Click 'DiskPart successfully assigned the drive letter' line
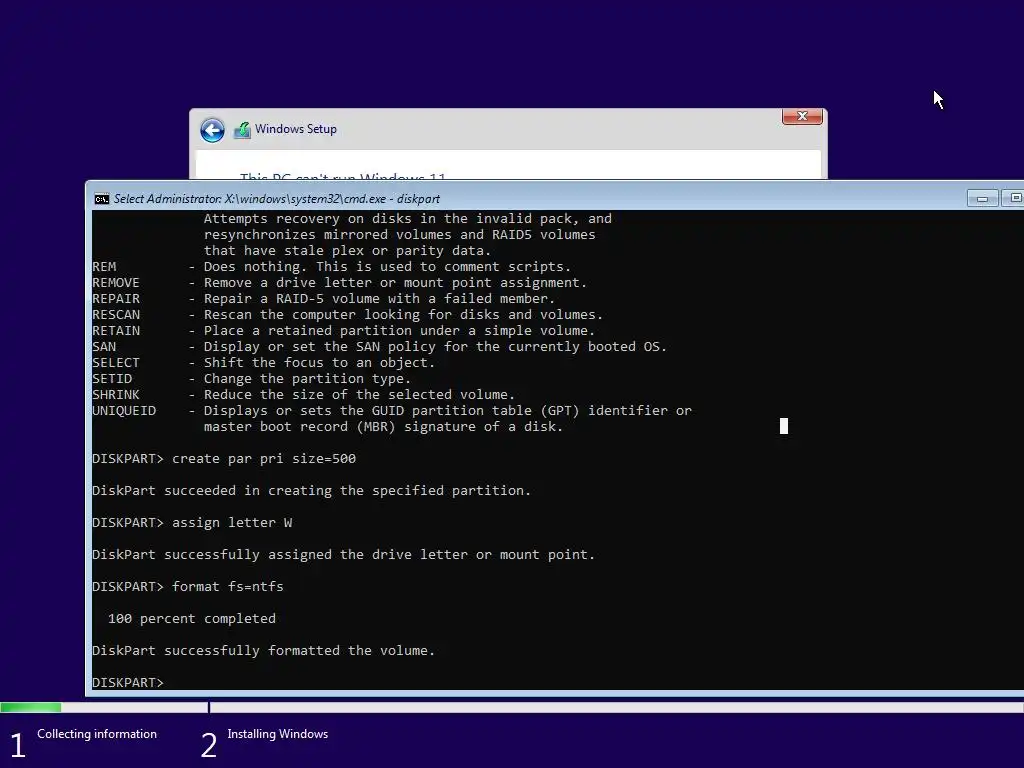The height and width of the screenshot is (768, 1024). pos(344,554)
